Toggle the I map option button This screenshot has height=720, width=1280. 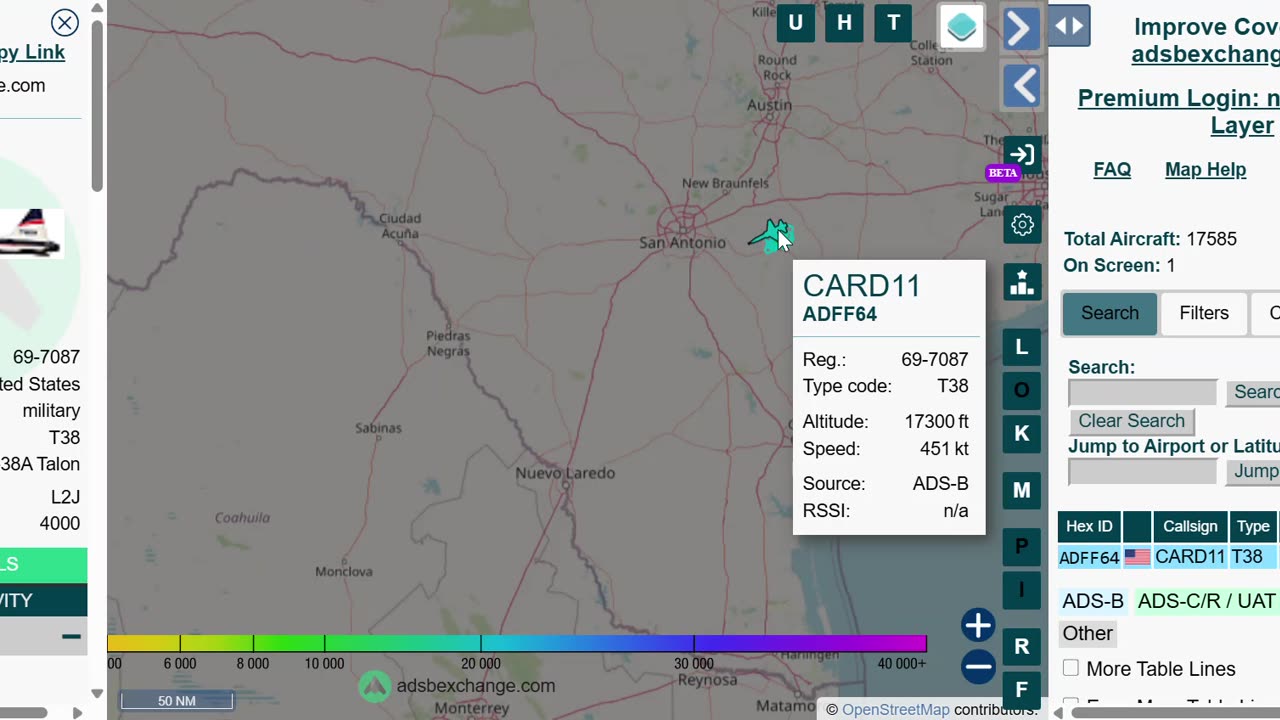tap(1022, 589)
